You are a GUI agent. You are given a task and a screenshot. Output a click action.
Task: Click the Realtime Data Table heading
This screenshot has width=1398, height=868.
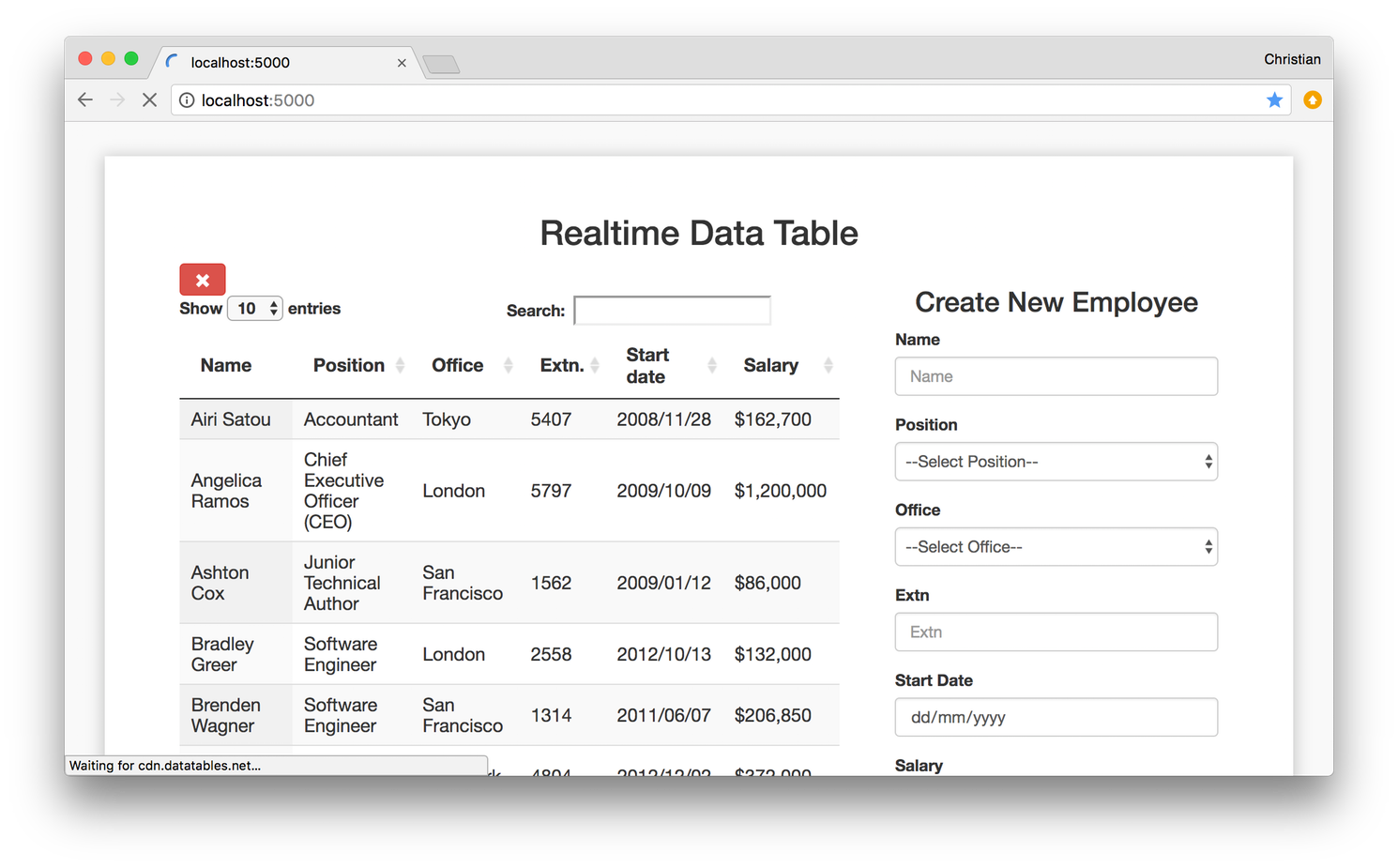click(699, 233)
